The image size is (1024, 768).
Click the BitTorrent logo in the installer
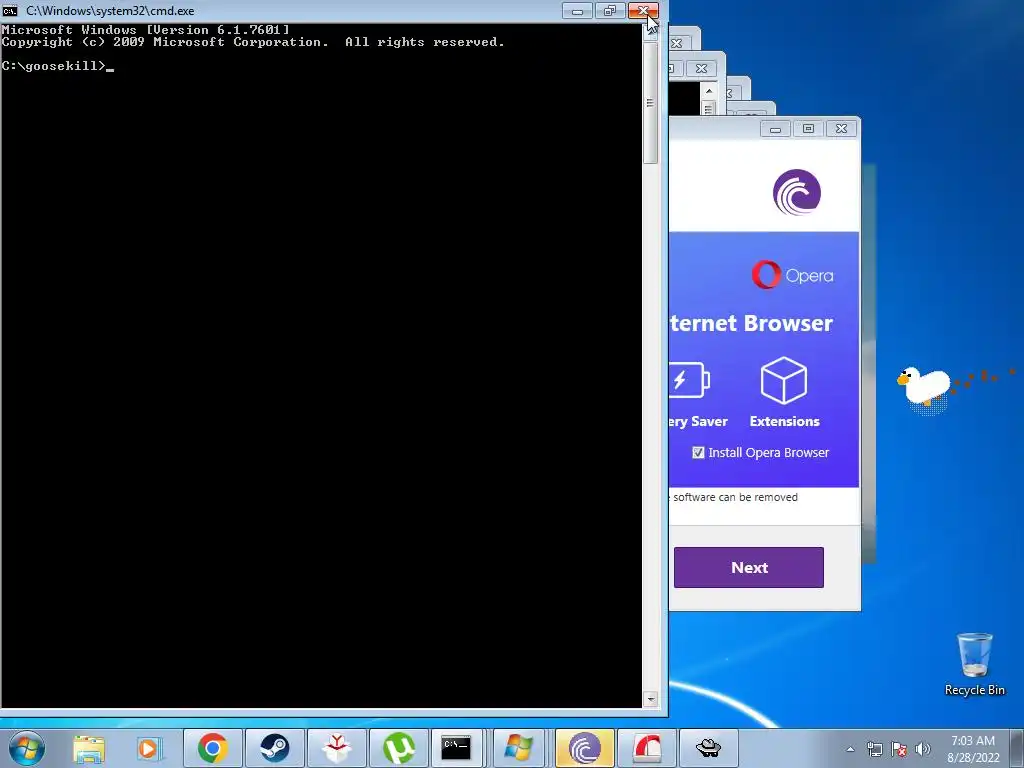point(797,192)
